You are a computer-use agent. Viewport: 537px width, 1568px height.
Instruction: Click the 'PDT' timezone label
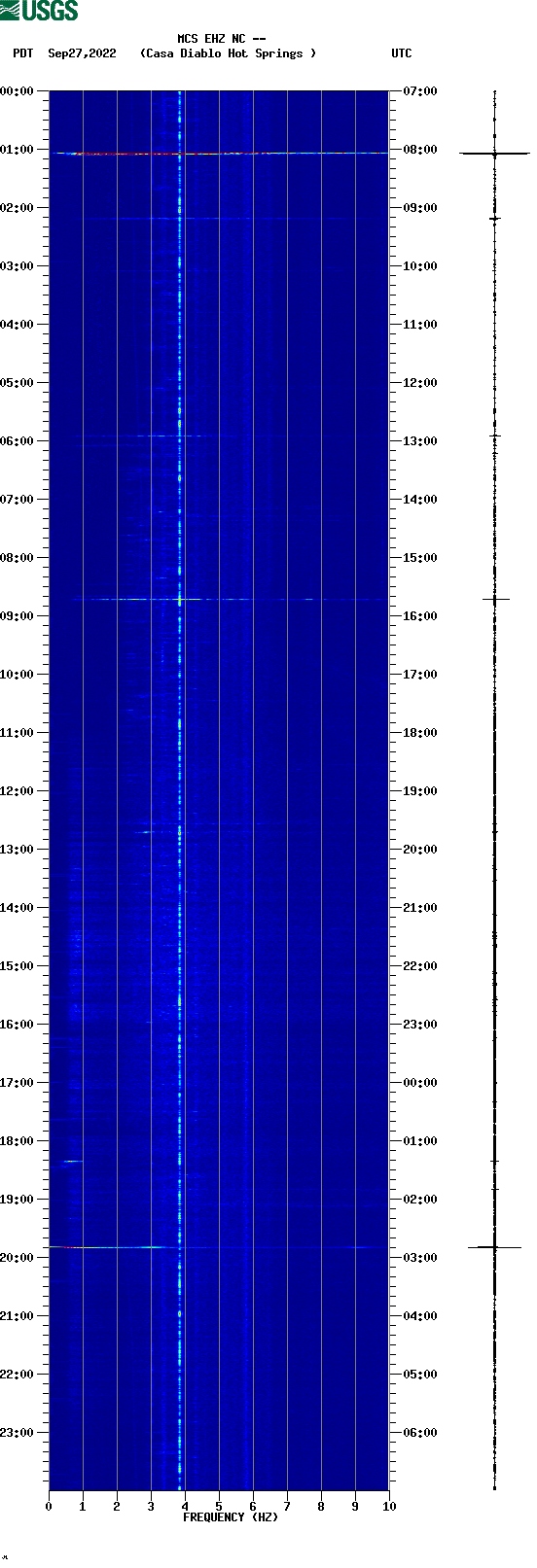pos(23,53)
